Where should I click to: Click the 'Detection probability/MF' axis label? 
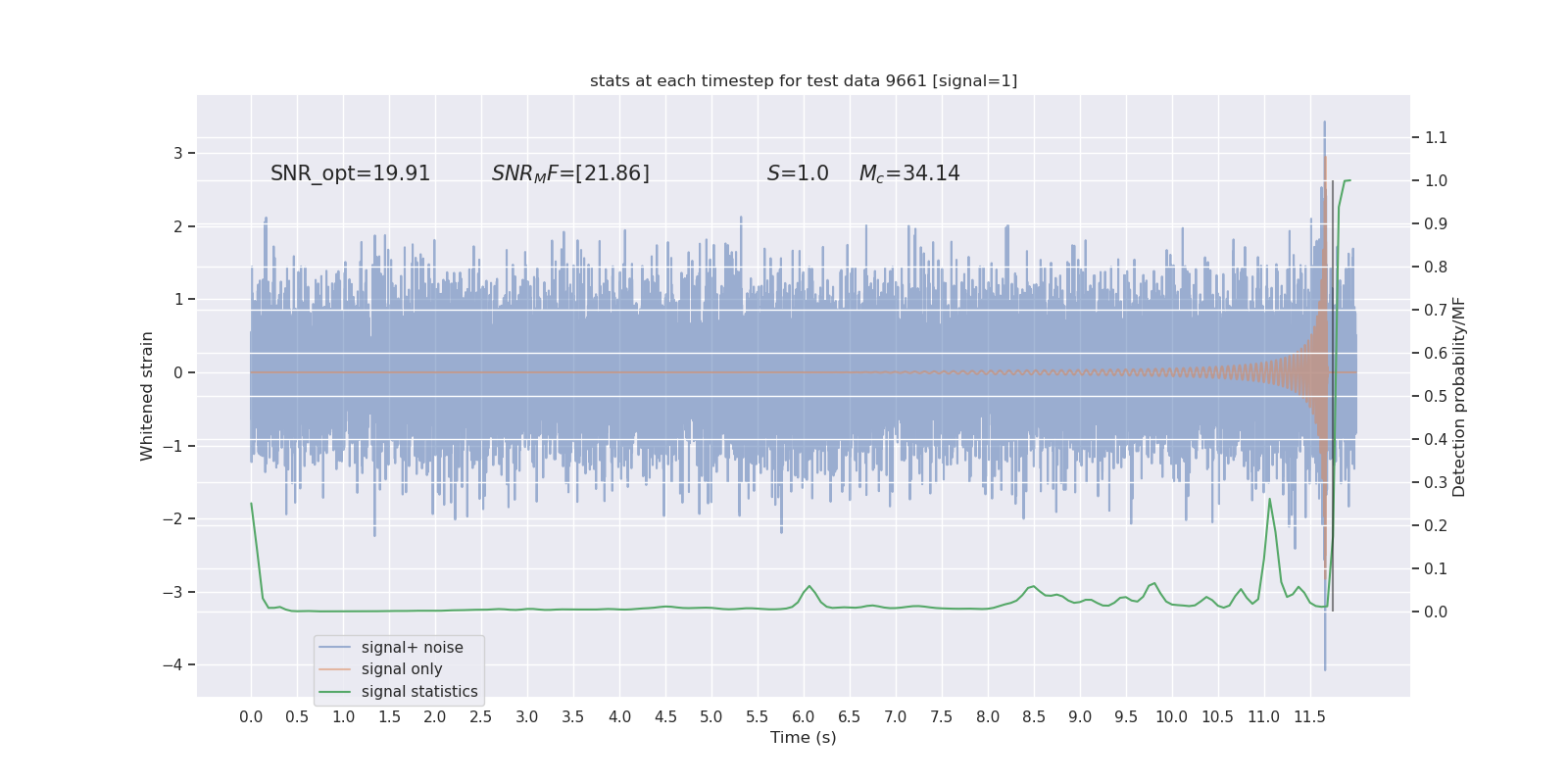coord(1459,397)
